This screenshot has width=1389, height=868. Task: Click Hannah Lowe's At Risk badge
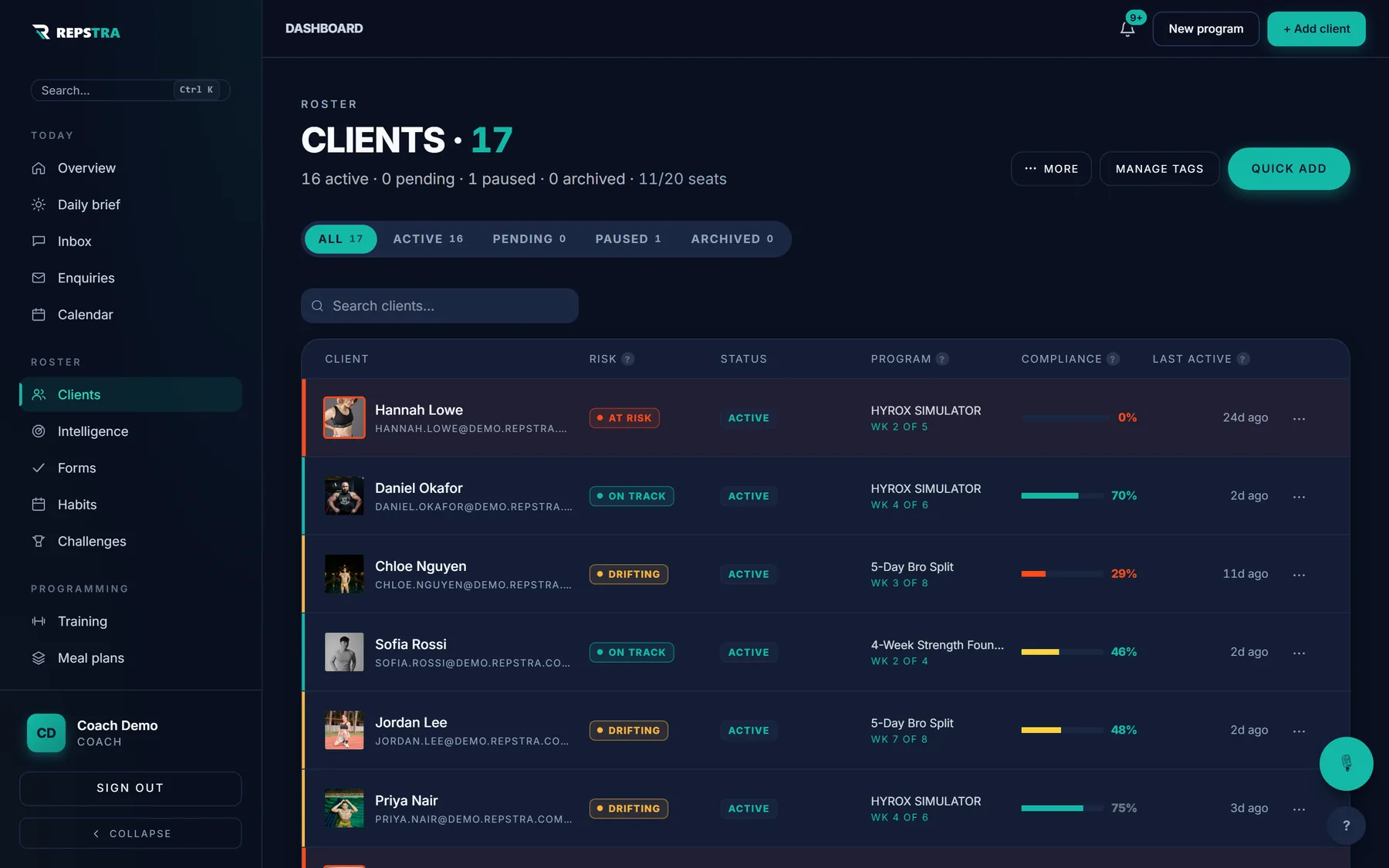point(624,417)
